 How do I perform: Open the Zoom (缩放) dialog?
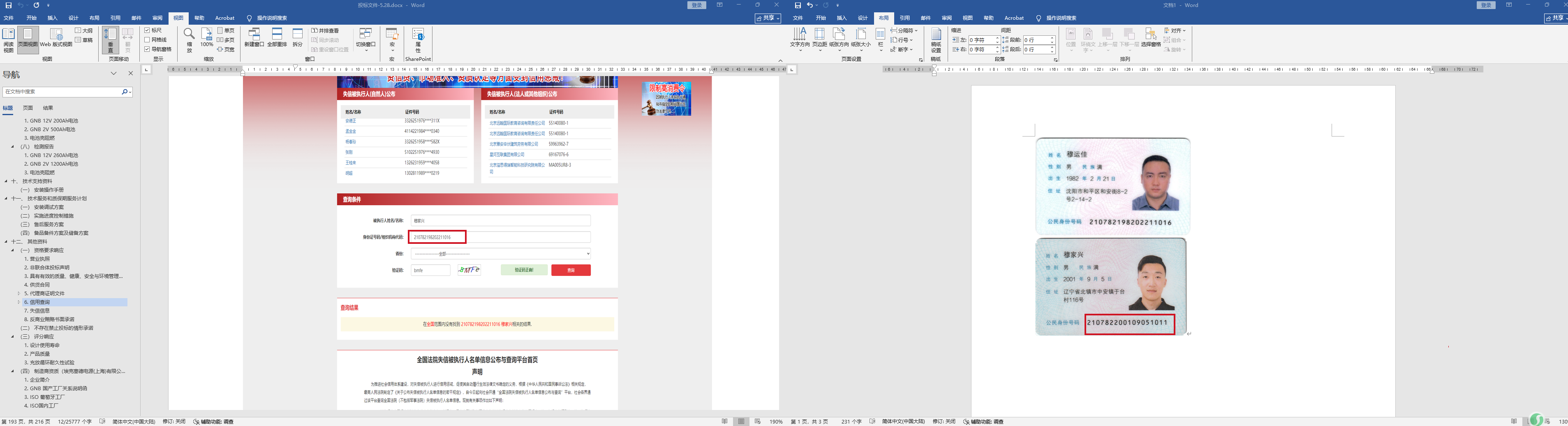pos(189,40)
